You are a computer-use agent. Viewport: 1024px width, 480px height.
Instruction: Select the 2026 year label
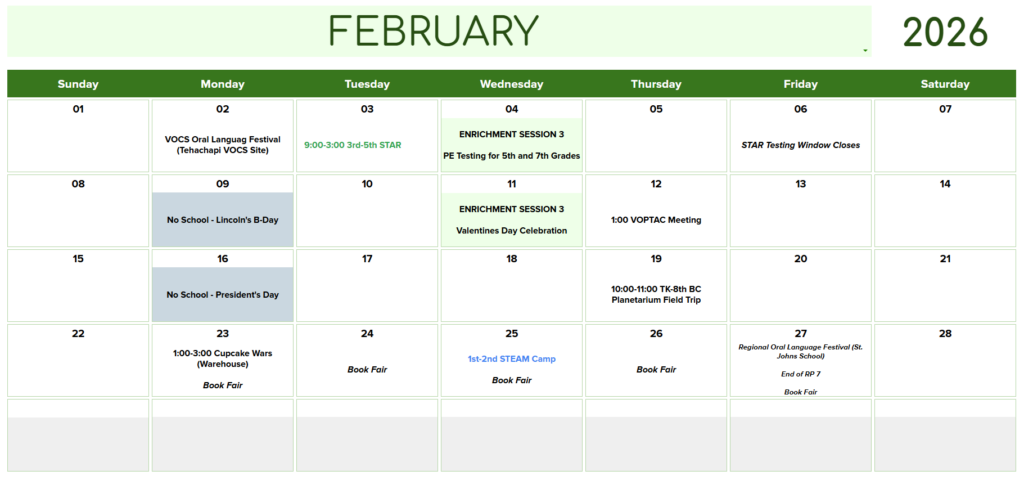[945, 32]
